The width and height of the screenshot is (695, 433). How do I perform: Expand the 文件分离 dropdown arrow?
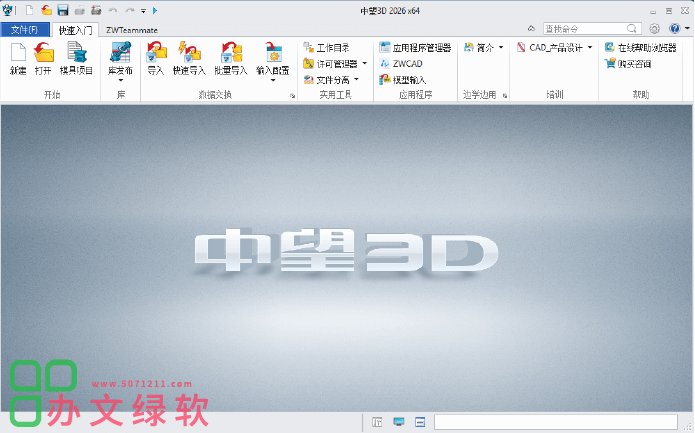pyautogui.click(x=356, y=80)
